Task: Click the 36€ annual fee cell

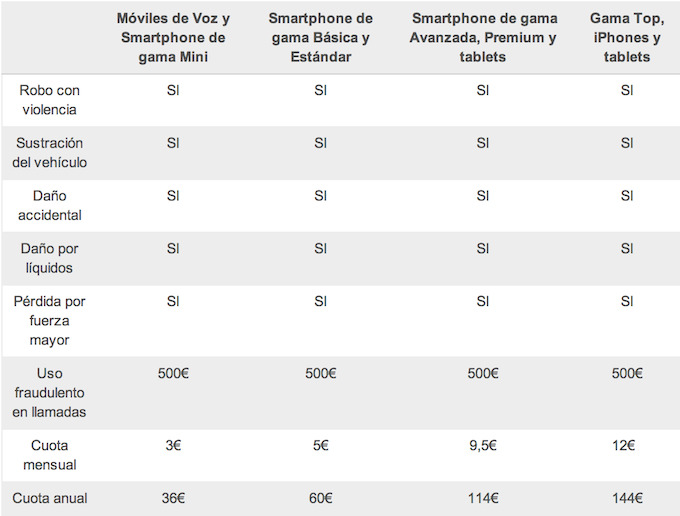Action: pos(173,498)
